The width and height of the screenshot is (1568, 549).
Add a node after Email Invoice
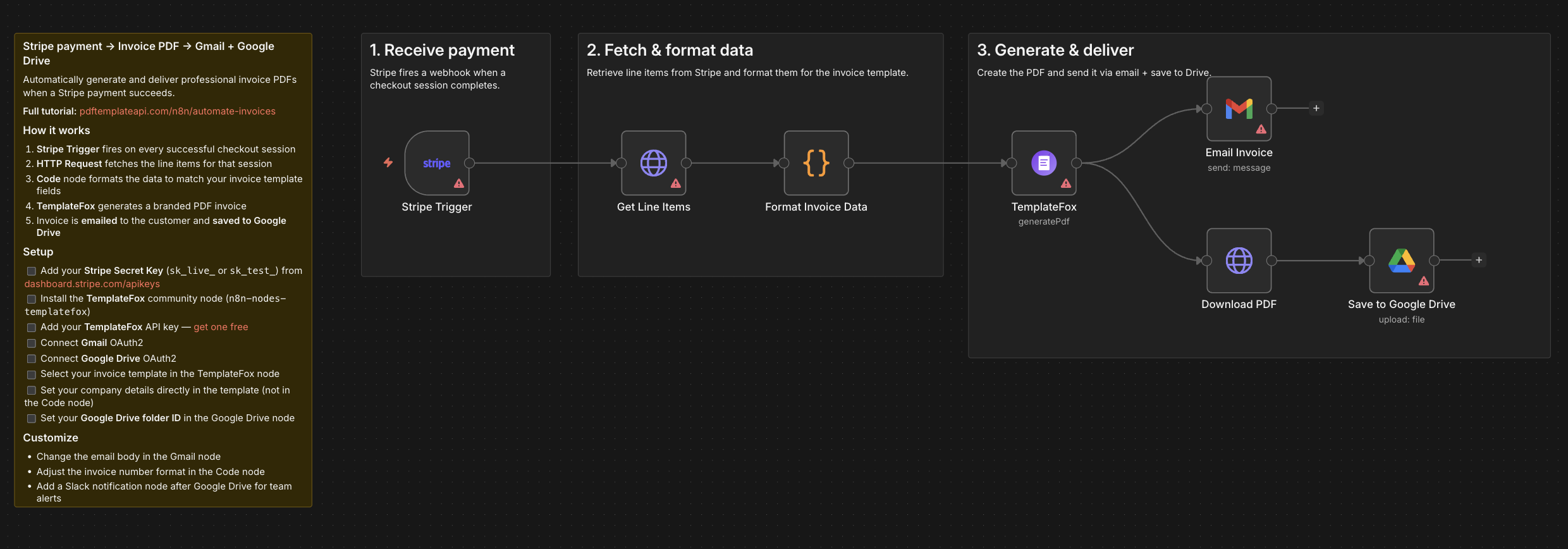tap(1316, 108)
